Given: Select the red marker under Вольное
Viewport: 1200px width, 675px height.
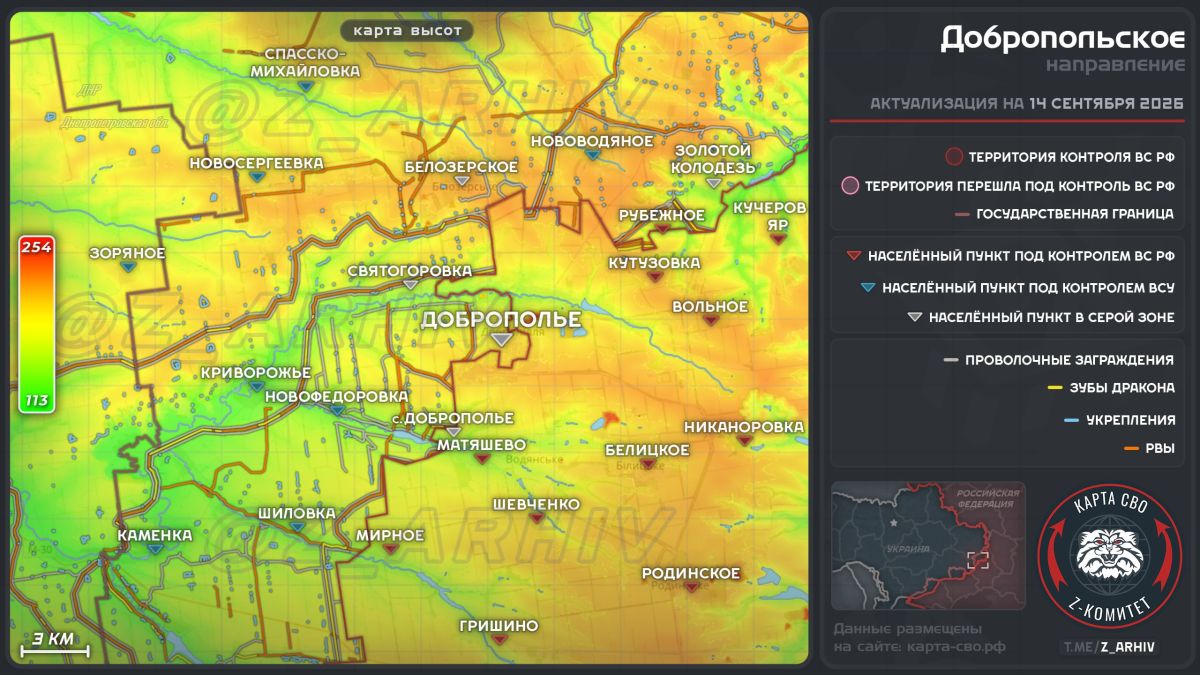Looking at the screenshot, I should coord(710,320).
